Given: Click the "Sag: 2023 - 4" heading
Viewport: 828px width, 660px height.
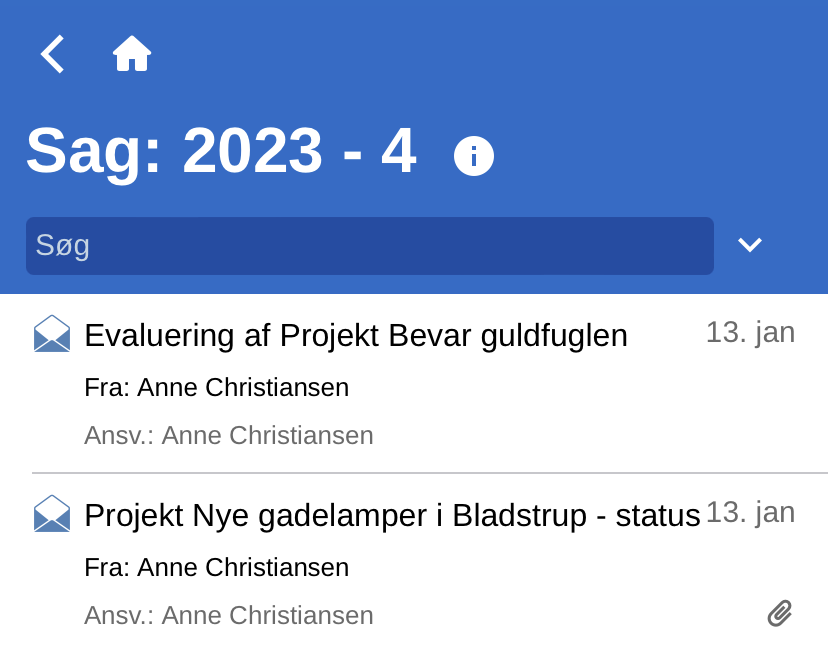Looking at the screenshot, I should (220, 152).
